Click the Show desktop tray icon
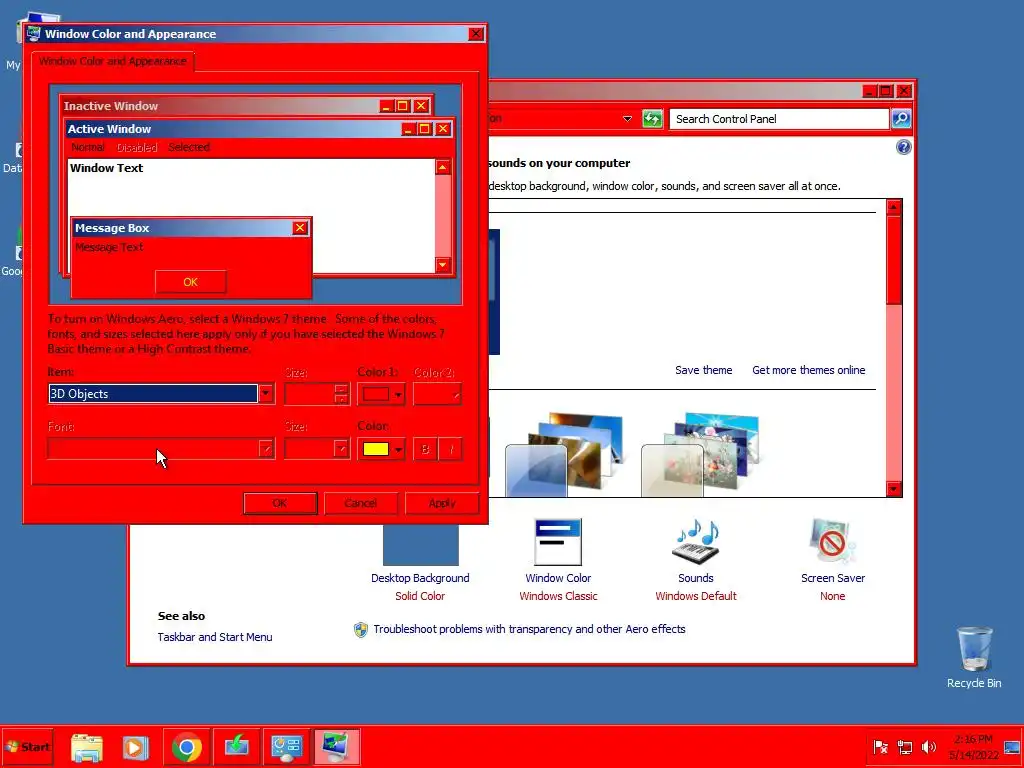Viewport: 1024px width, 768px height. (x=1012, y=747)
